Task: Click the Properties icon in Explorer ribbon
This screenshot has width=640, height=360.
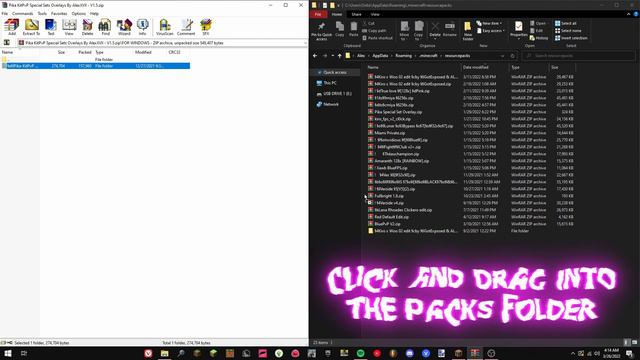Action: 518,29
